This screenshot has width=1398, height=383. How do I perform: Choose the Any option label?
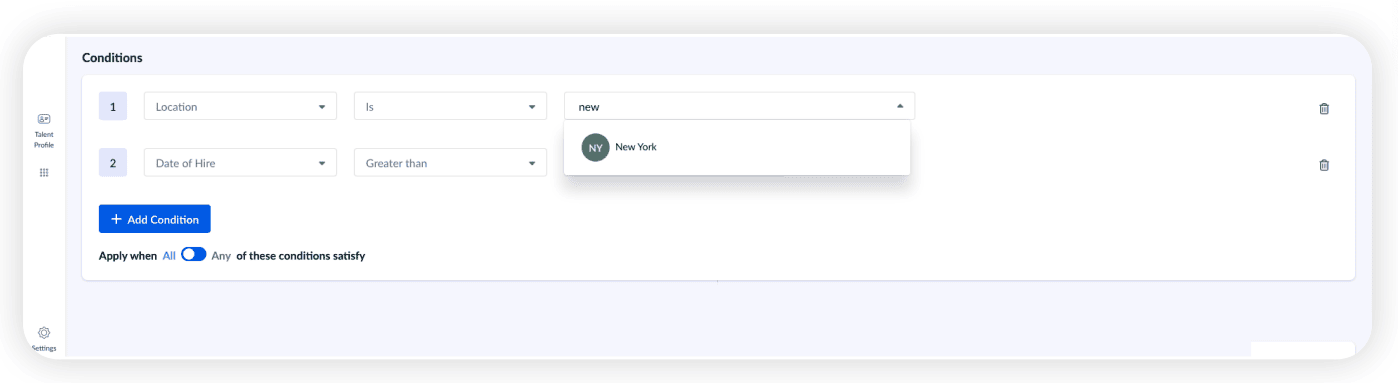pyautogui.click(x=221, y=256)
